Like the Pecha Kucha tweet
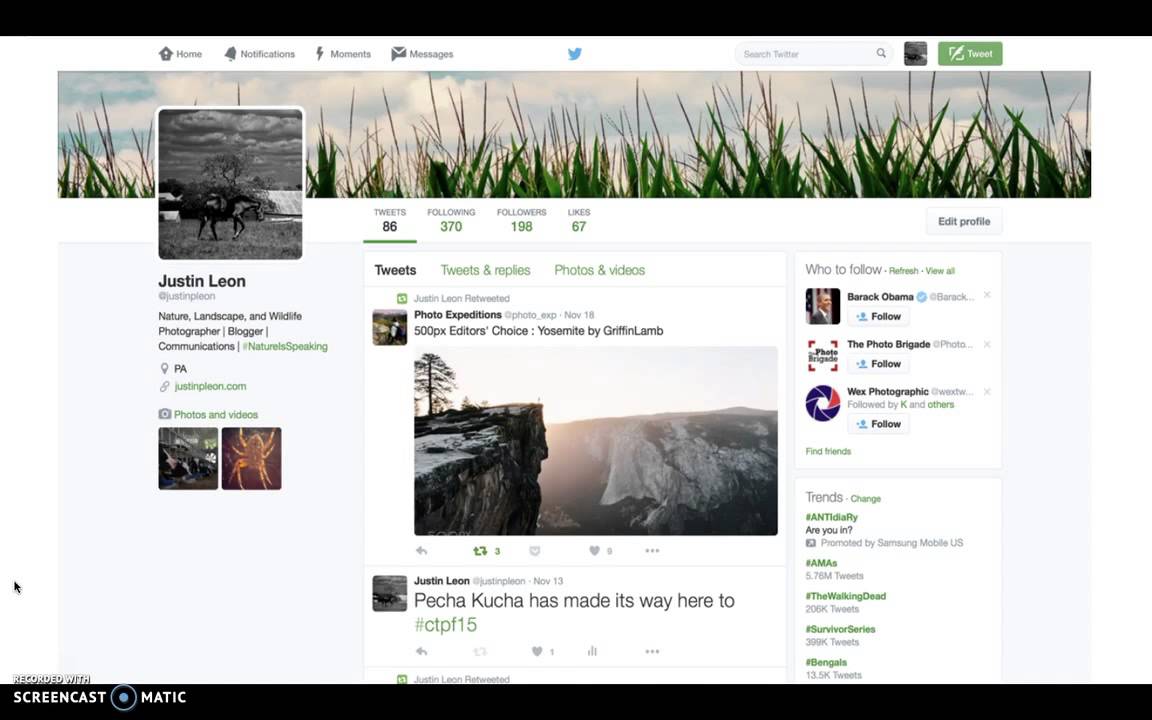 537,651
